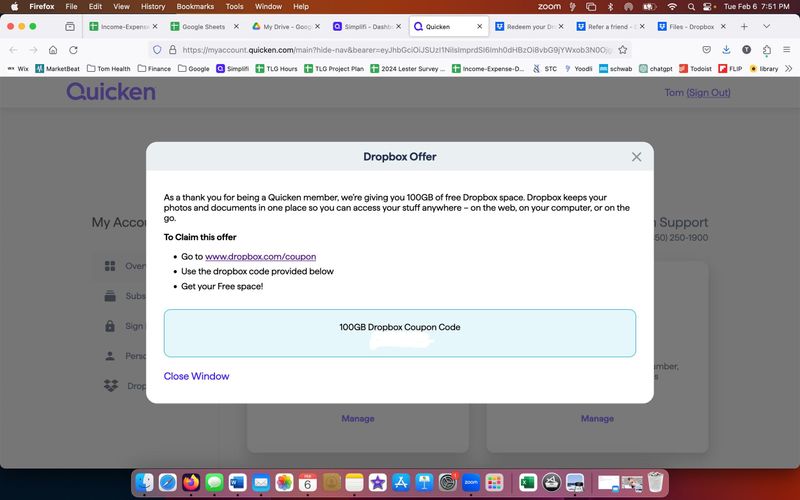Click the Dropbox icon in sidebar
Image resolution: width=800 pixels, height=500 pixels.
pyautogui.click(x=111, y=385)
